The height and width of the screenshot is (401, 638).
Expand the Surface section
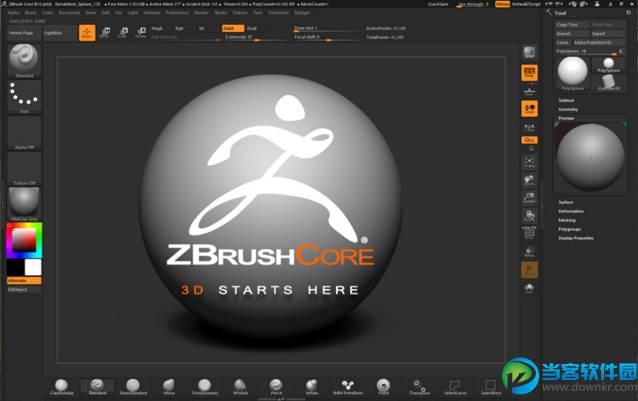566,202
